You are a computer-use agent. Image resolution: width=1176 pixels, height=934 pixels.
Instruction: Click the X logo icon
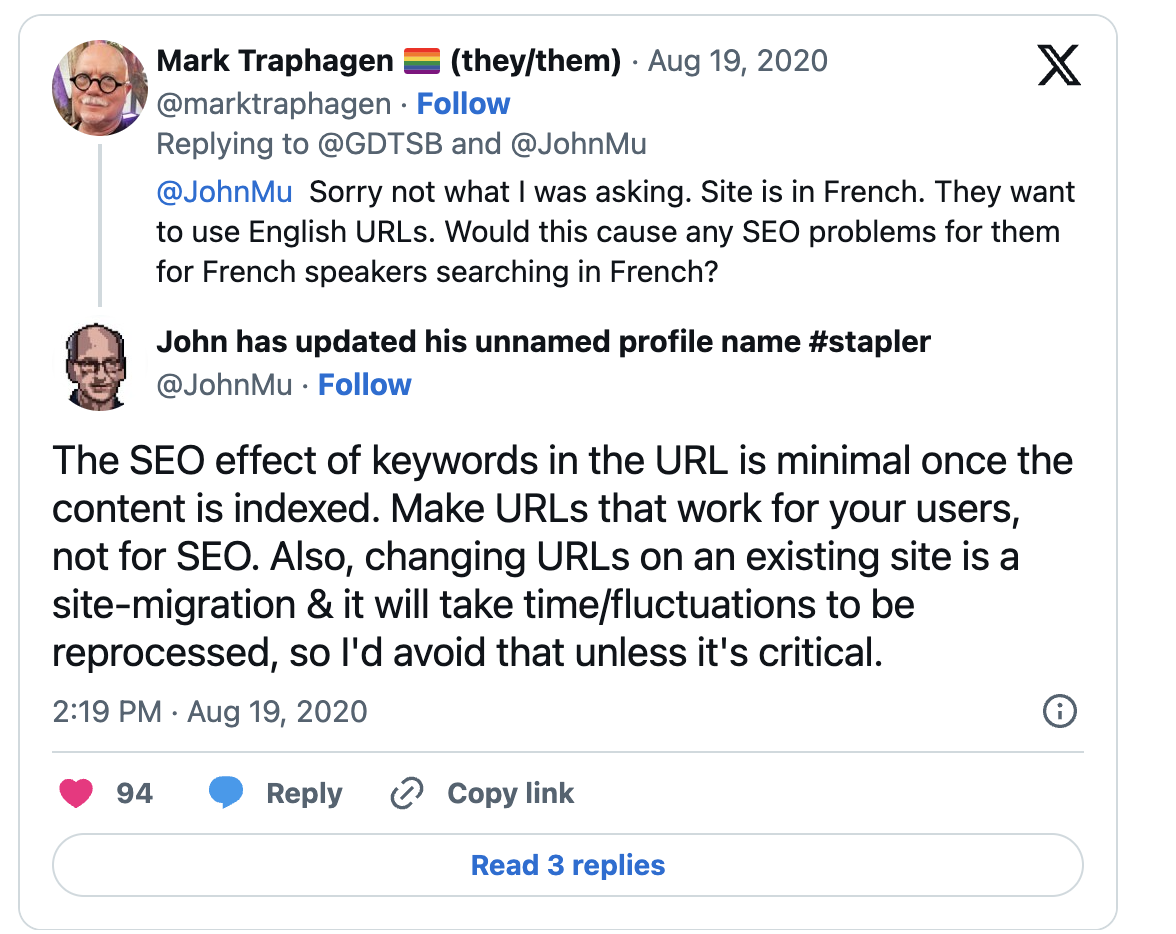[x=1058, y=66]
